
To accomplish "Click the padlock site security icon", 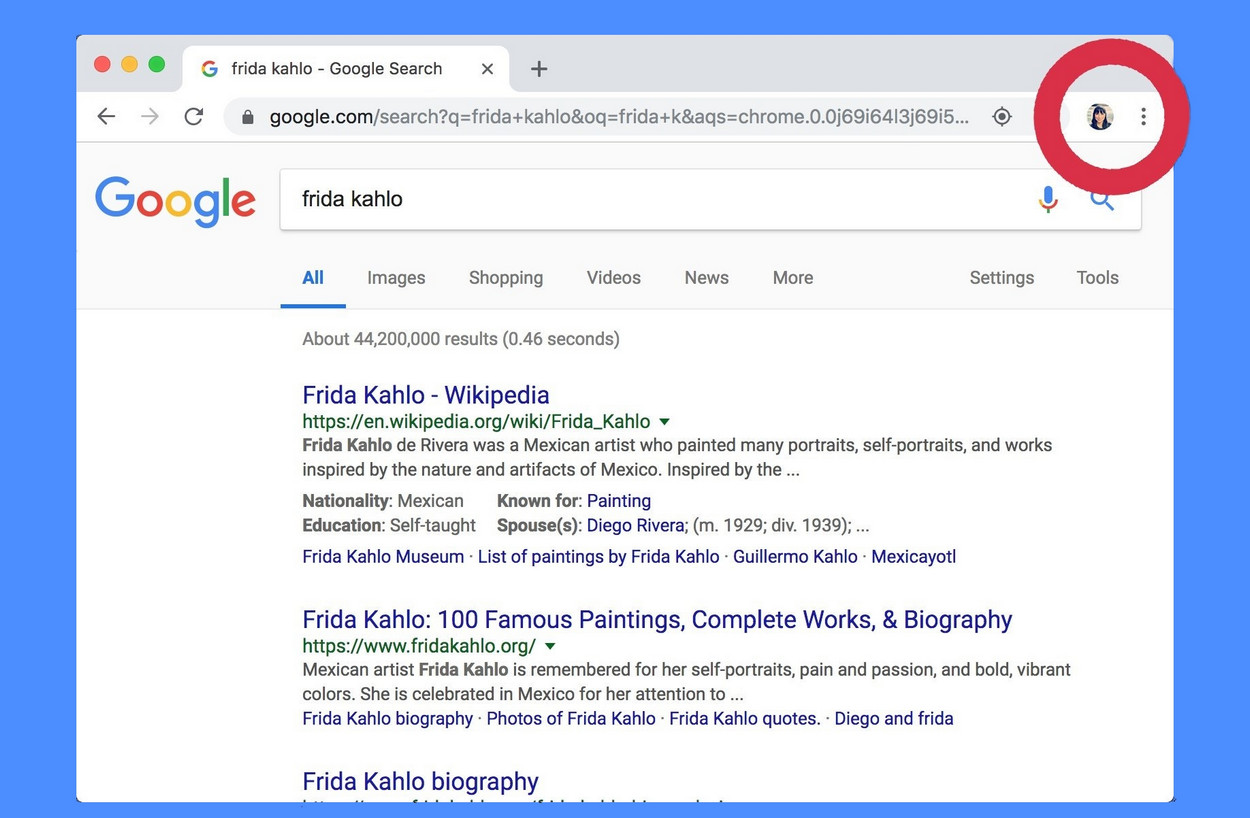I will pos(247,117).
